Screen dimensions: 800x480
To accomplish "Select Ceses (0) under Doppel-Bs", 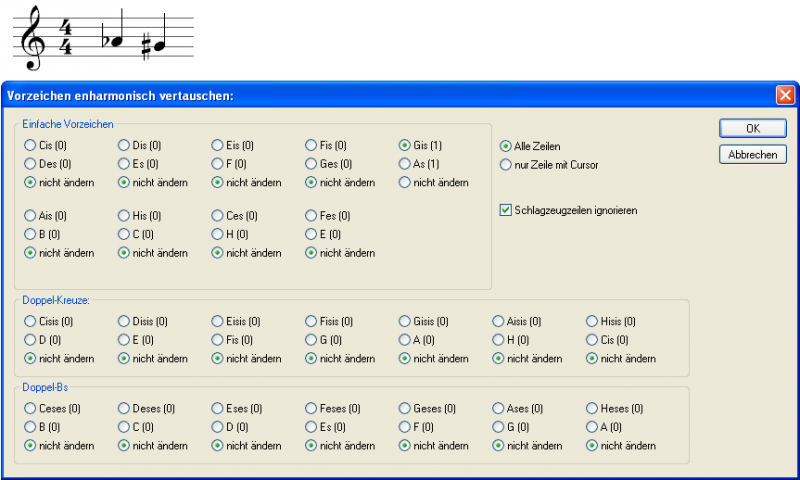I will coord(30,408).
